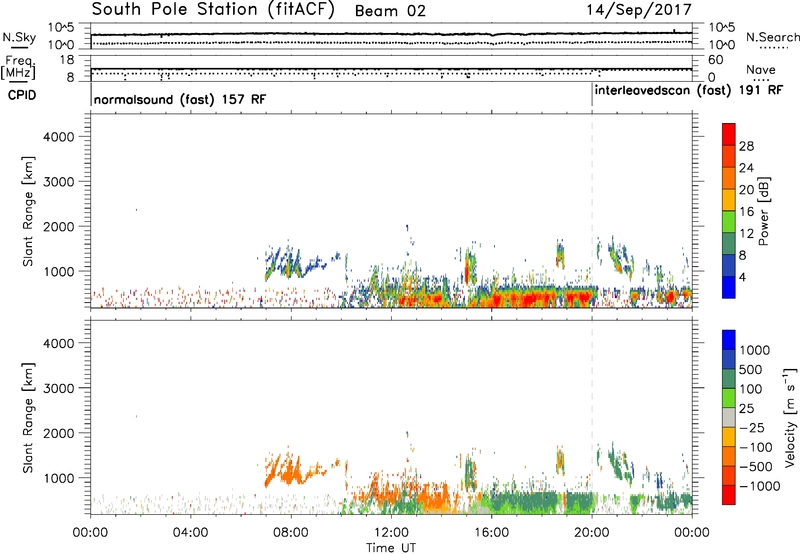This screenshot has height=554, width=800.
Task: Click the "-25" value on Velocity colorbar
Action: (752, 427)
